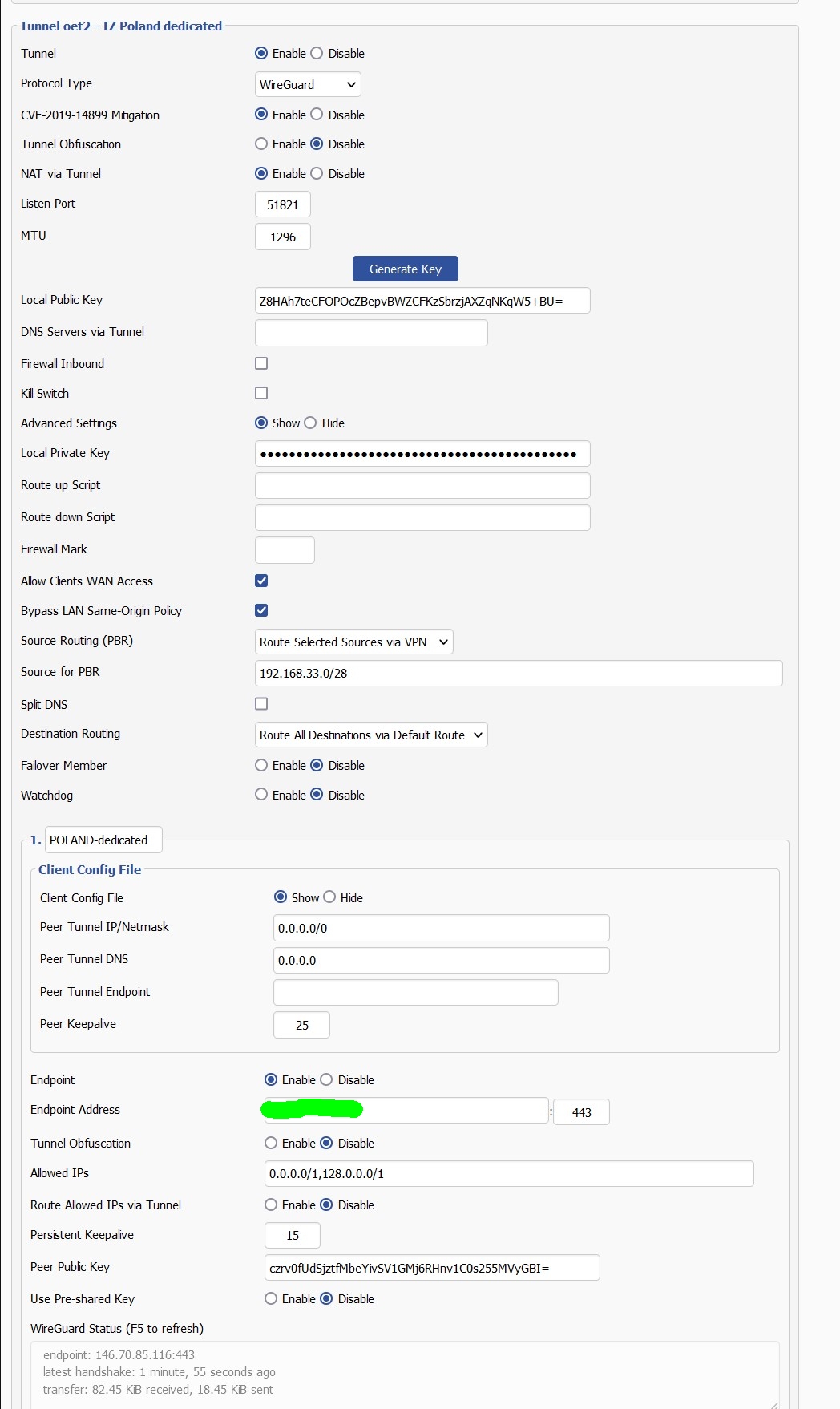Enable the Kill Switch checkbox

(261, 393)
